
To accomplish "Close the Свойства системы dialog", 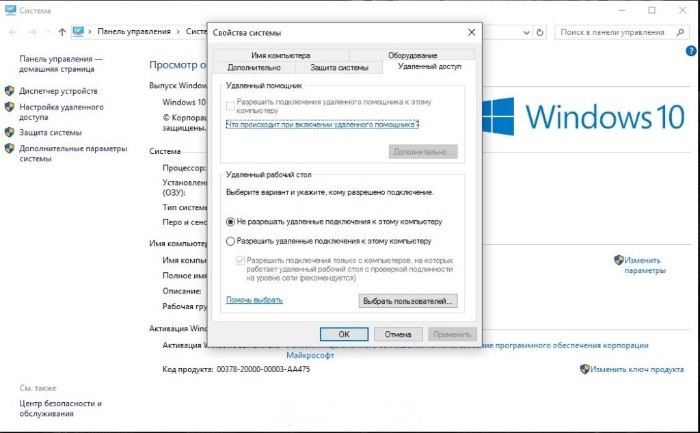I will 471,32.
